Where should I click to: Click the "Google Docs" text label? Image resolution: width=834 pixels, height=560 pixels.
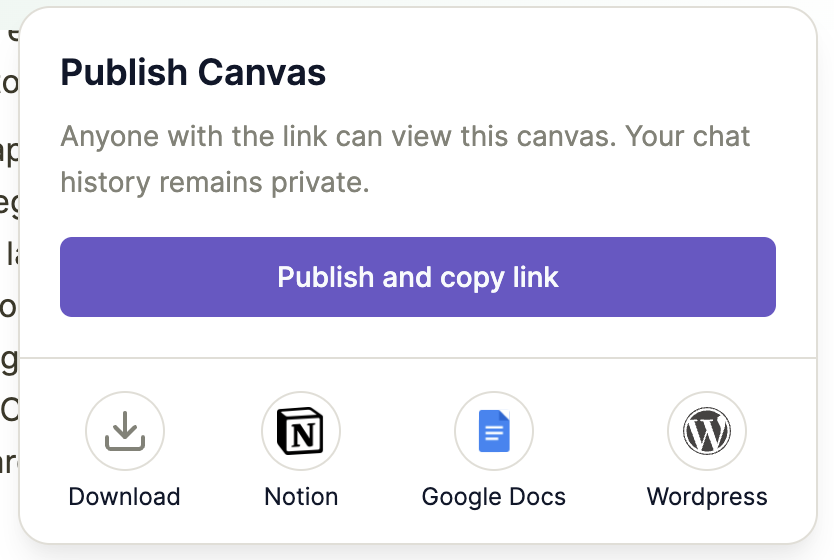pos(494,497)
